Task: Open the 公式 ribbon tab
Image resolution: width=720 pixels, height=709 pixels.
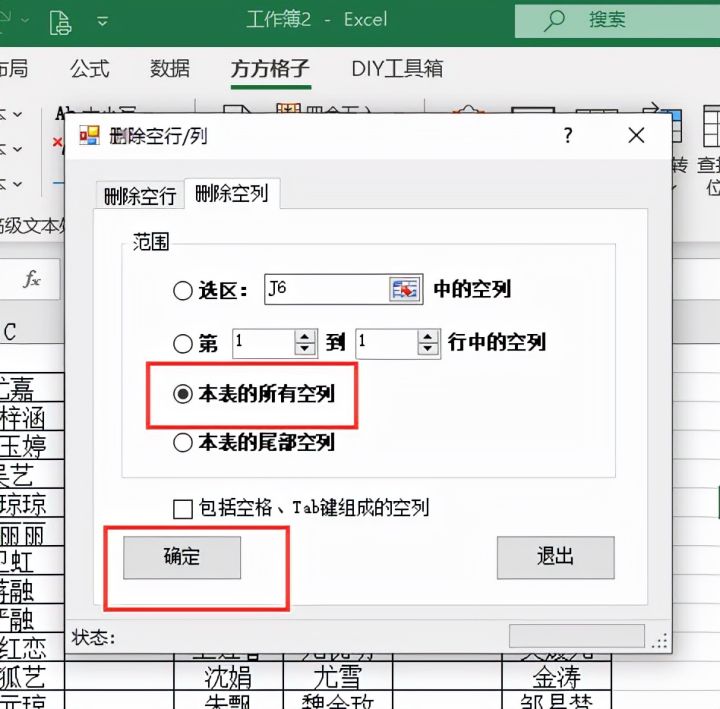Action: 90,69
